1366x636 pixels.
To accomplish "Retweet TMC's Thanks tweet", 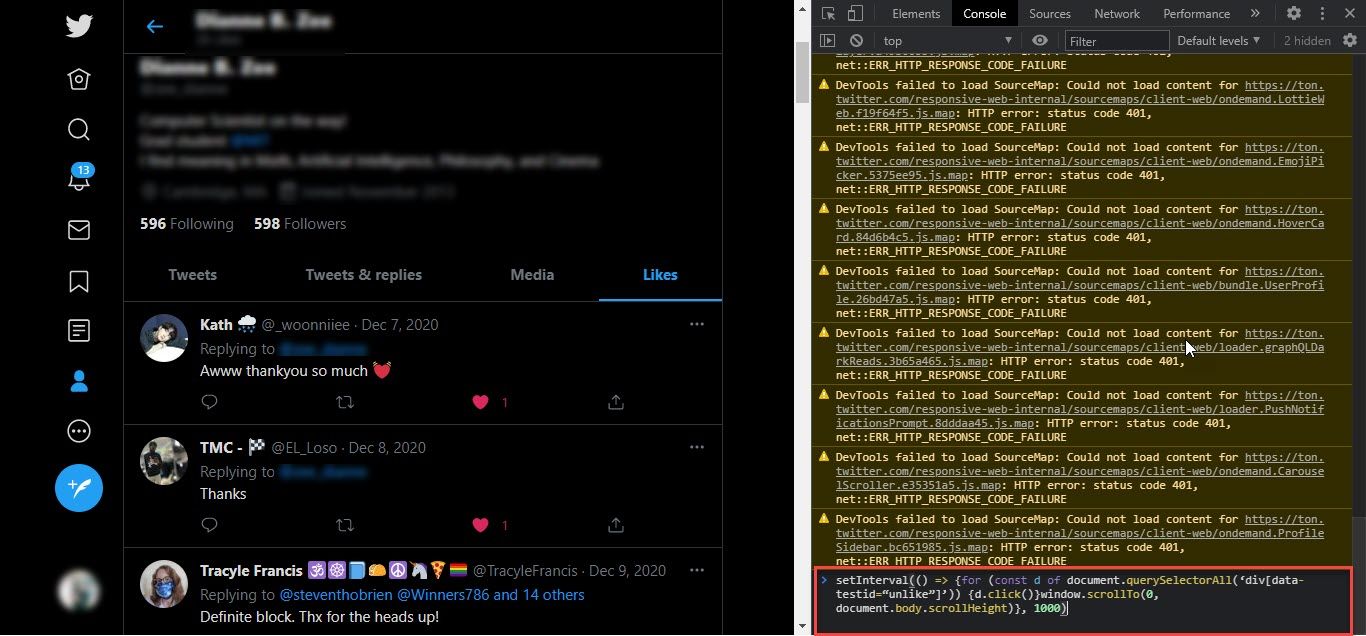I will 345,525.
